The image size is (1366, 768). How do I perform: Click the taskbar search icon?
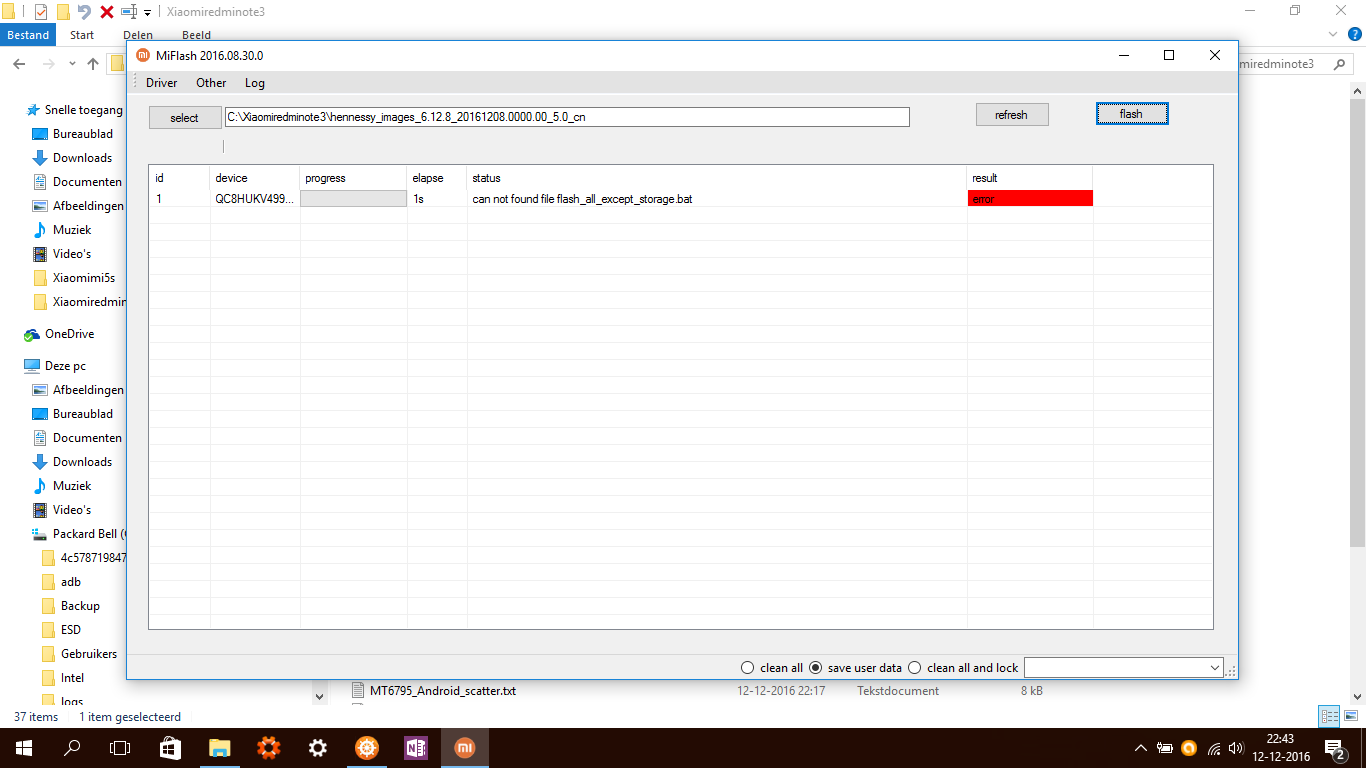pyautogui.click(x=72, y=748)
